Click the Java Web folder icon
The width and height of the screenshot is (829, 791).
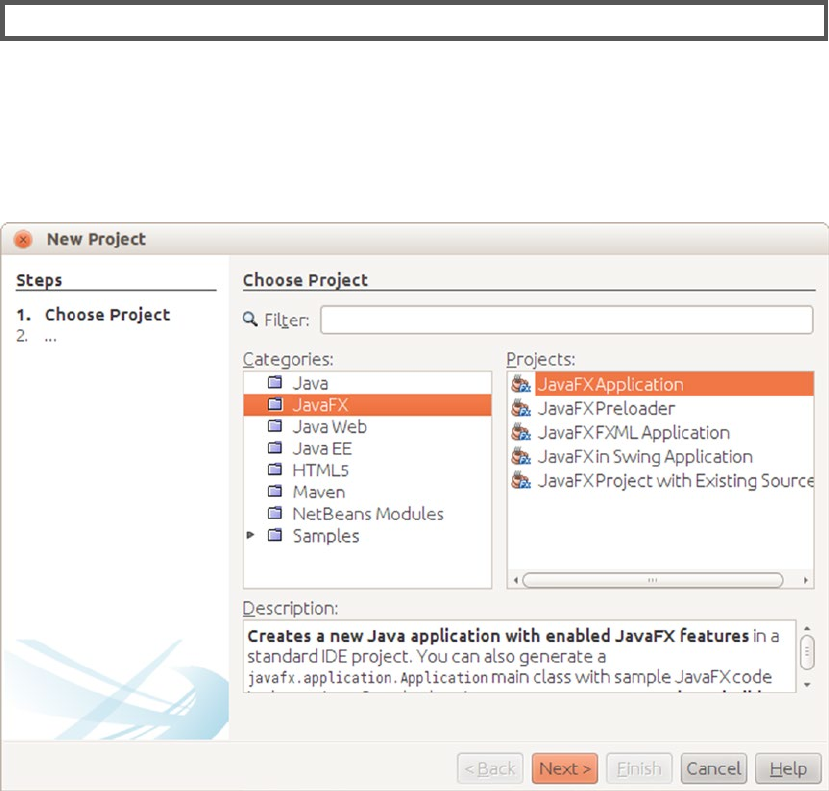click(x=275, y=426)
